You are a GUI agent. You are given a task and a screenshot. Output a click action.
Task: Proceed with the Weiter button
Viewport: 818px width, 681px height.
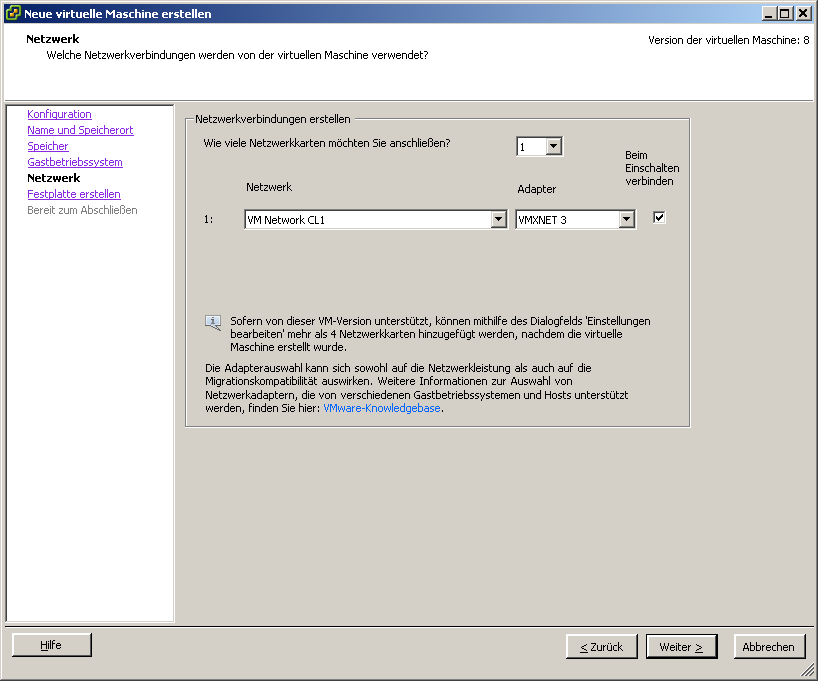(x=681, y=647)
